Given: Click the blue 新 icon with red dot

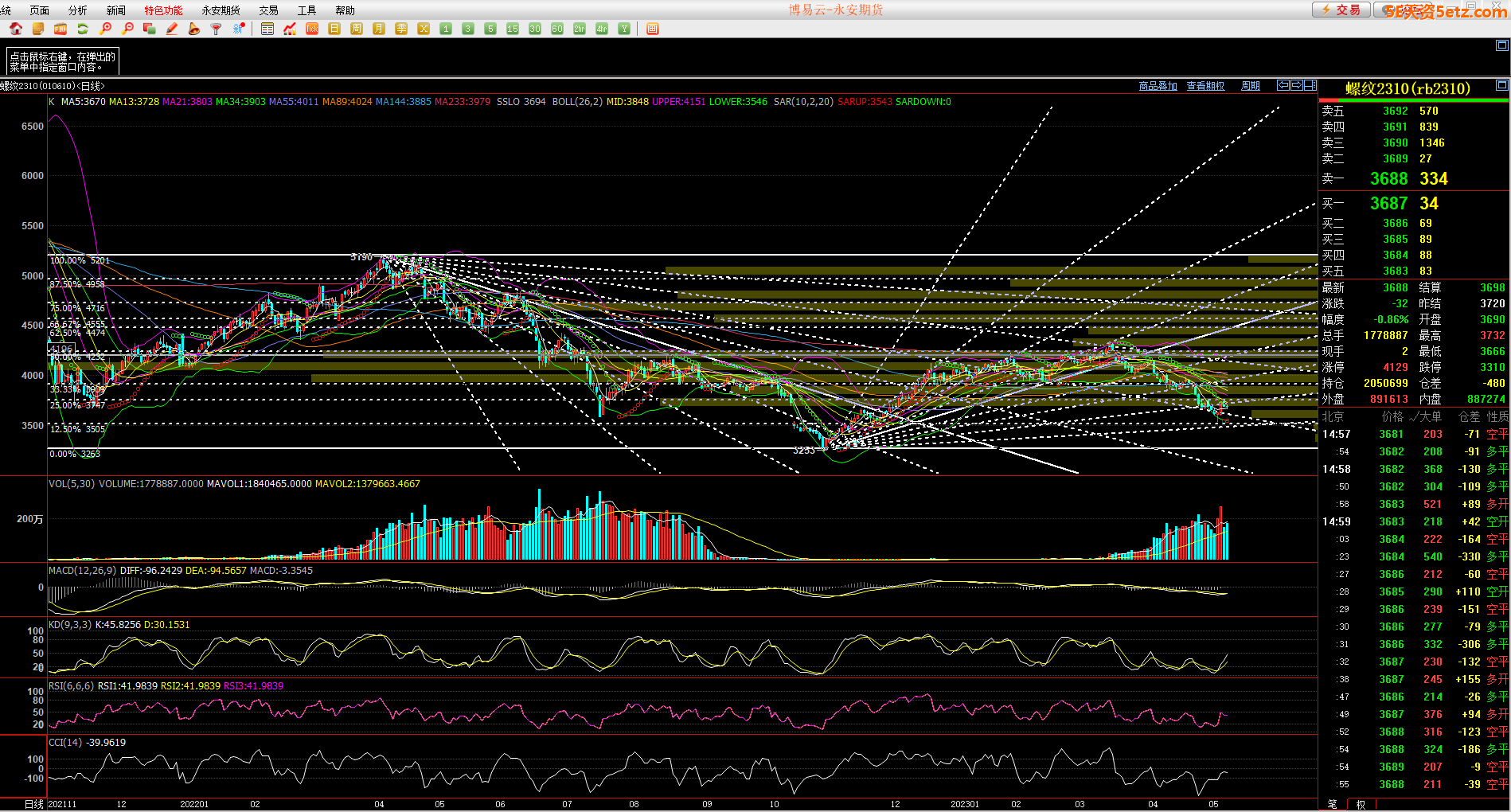Looking at the screenshot, I should [238, 29].
